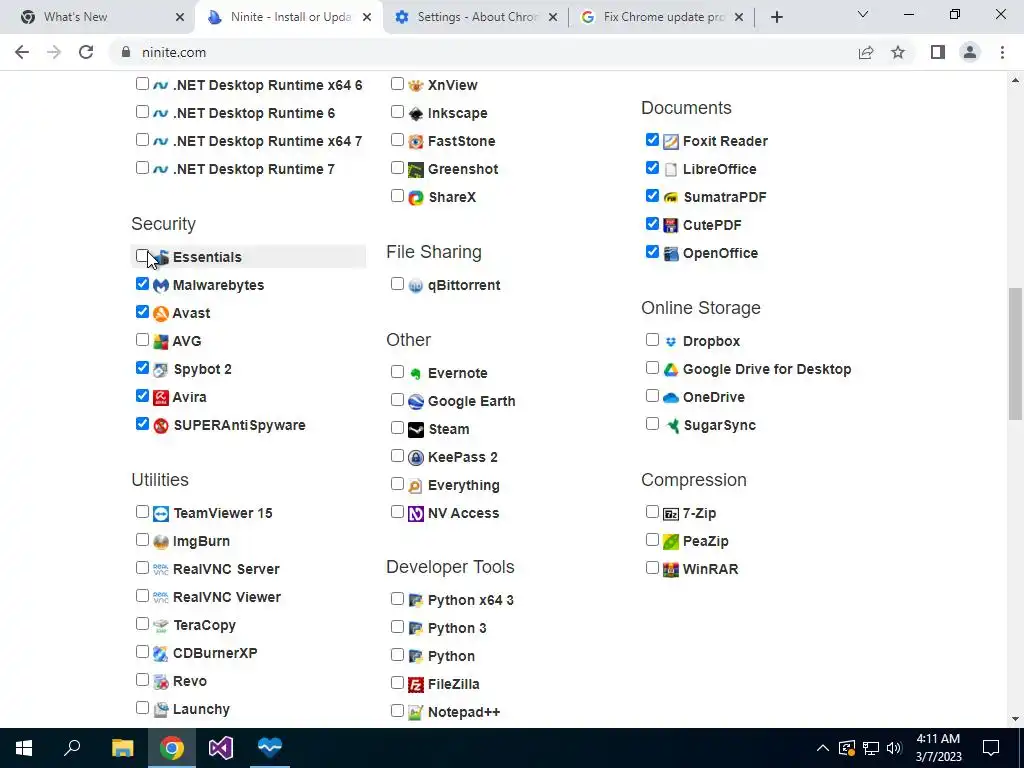This screenshot has height=768, width=1024.
Task: Toggle the Chrome side panel icon
Action: click(938, 52)
